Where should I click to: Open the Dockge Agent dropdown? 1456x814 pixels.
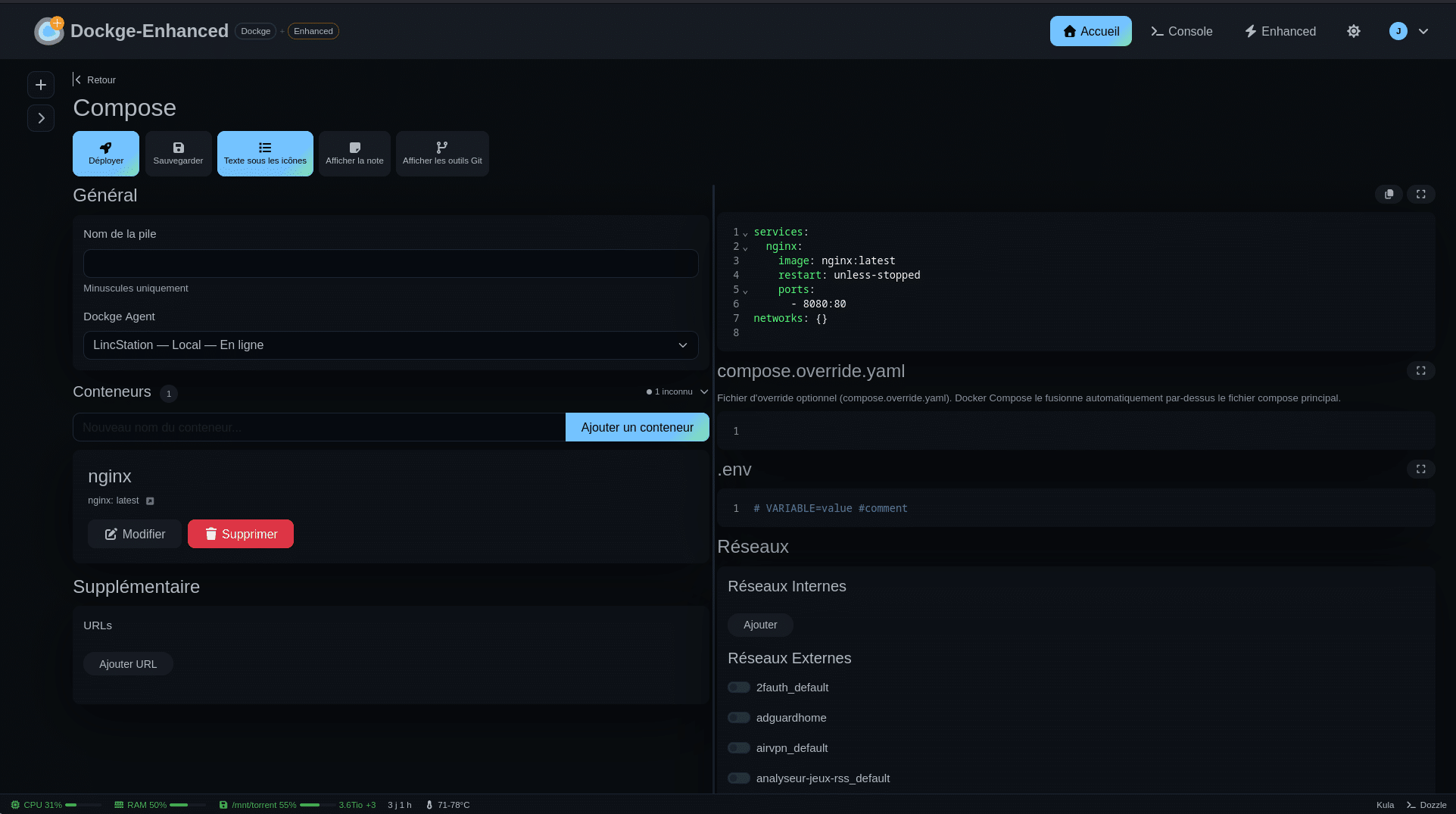click(x=391, y=345)
